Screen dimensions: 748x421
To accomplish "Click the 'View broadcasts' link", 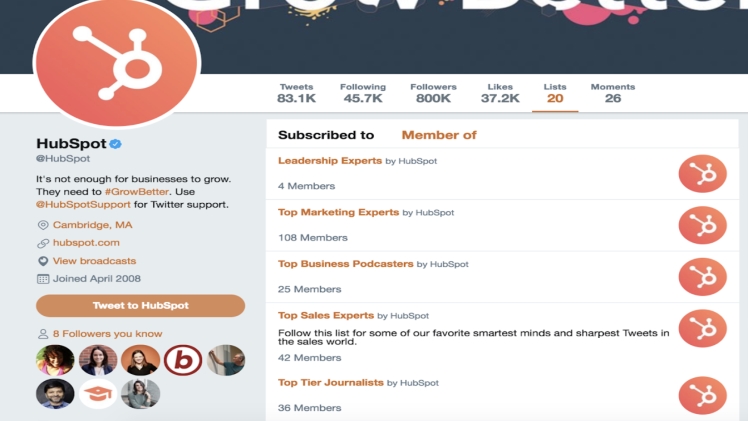I will click(x=94, y=261).
